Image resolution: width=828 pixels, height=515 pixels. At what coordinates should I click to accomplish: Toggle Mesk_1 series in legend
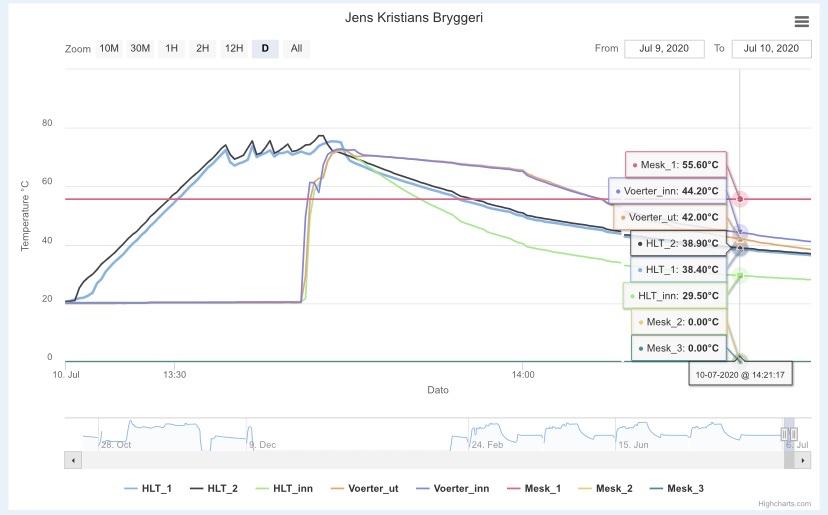534,489
